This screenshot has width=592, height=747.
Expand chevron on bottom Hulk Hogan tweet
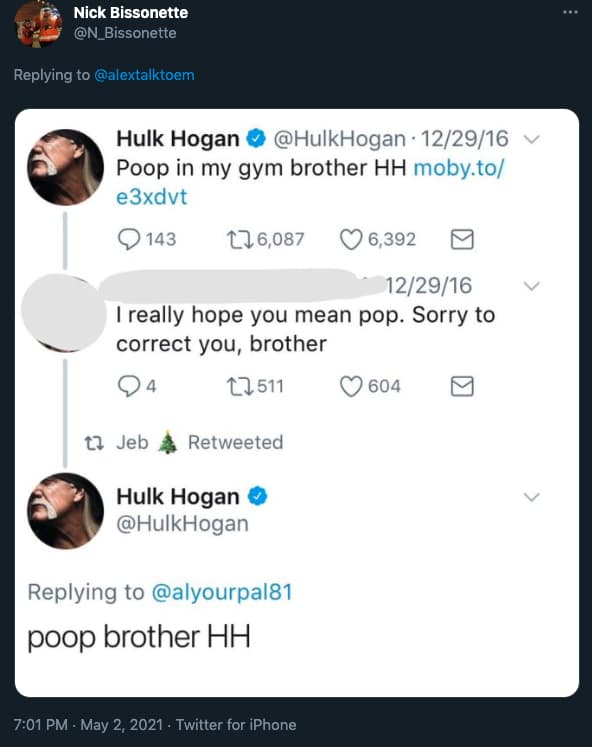[x=532, y=497]
